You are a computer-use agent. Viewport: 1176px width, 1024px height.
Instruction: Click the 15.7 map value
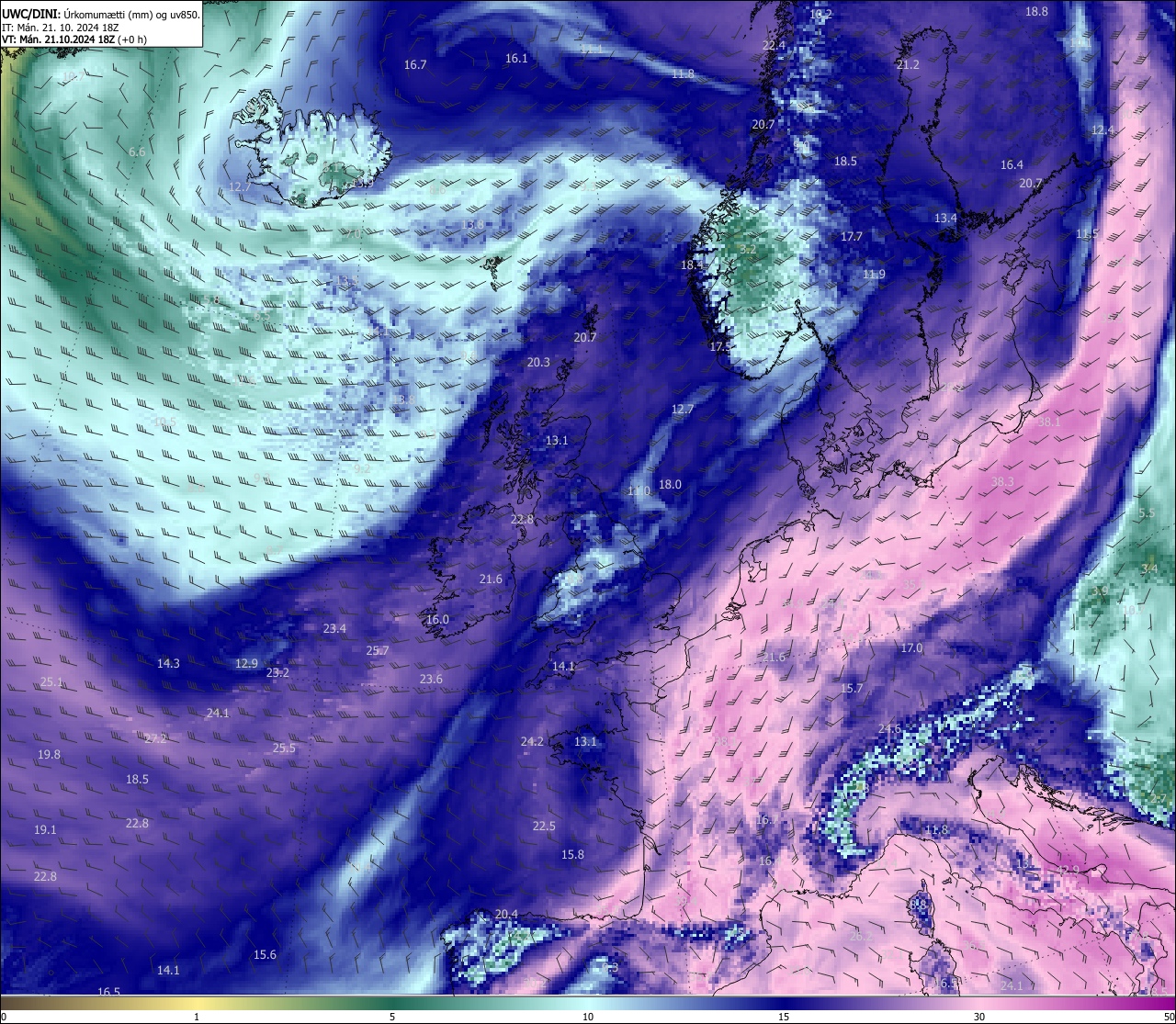point(852,688)
